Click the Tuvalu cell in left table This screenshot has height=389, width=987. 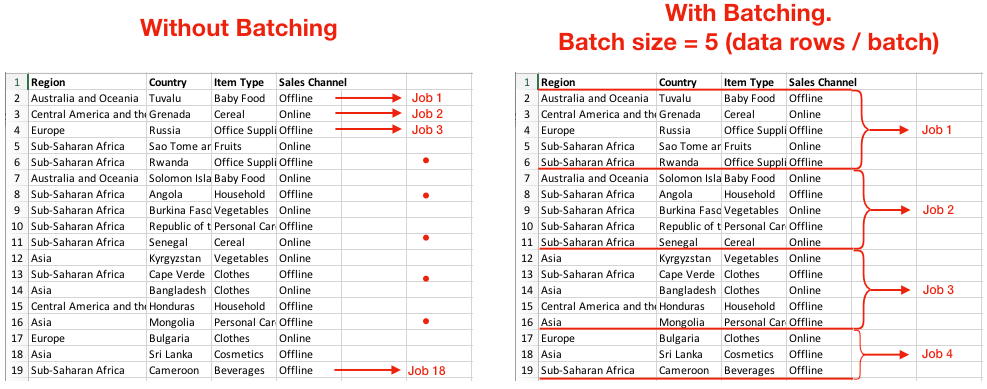coord(178,98)
